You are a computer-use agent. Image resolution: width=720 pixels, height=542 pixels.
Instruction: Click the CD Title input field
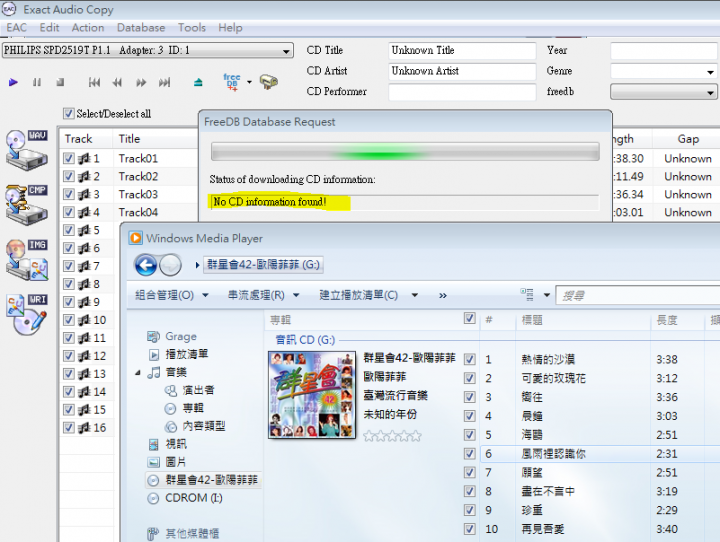462,51
